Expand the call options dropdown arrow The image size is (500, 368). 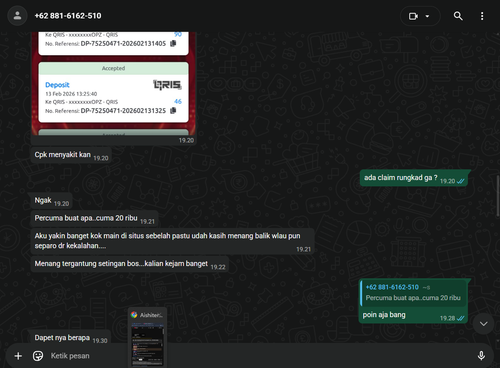(427, 16)
